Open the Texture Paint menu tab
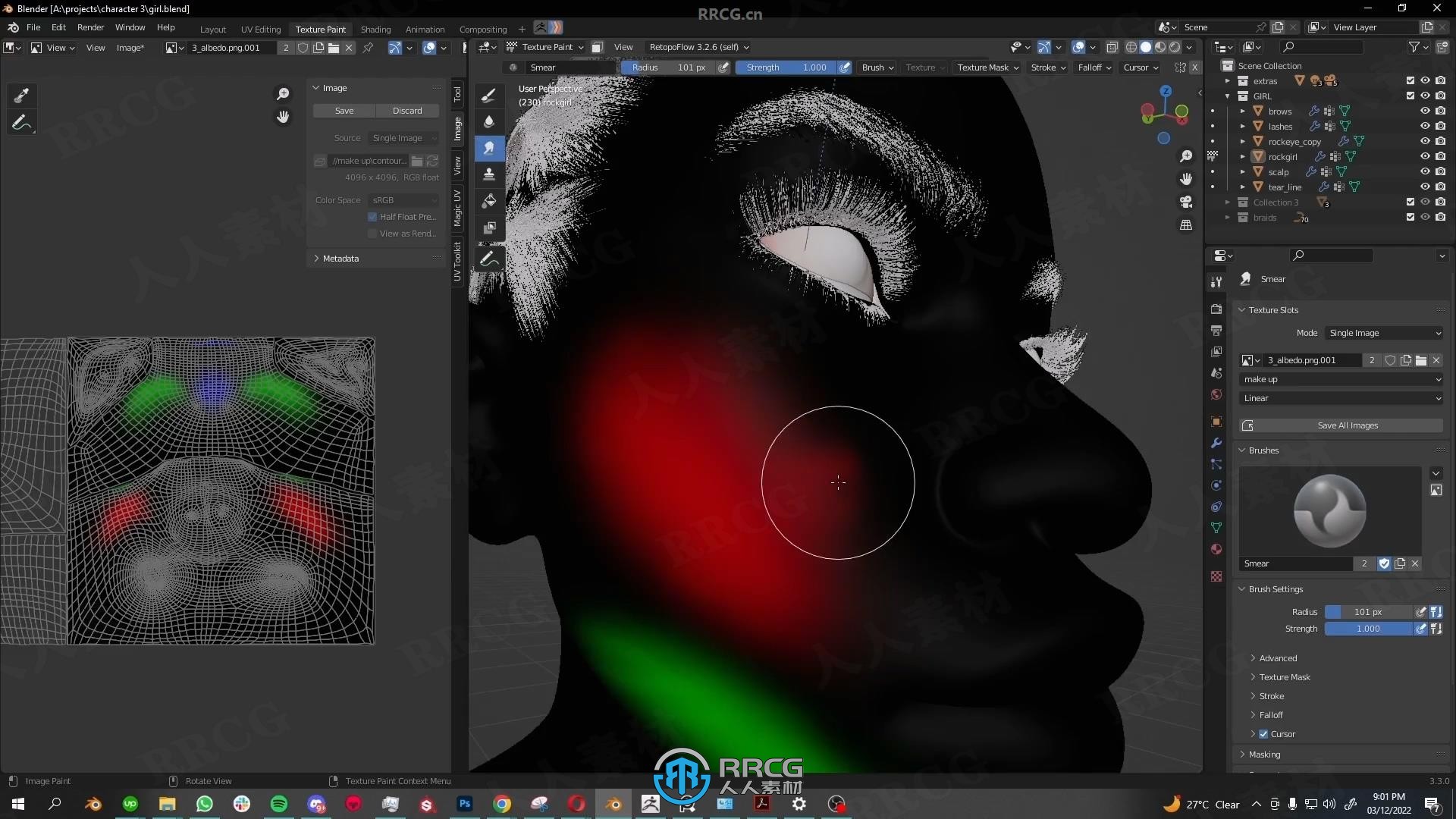This screenshot has width=1456, height=819. [x=320, y=29]
